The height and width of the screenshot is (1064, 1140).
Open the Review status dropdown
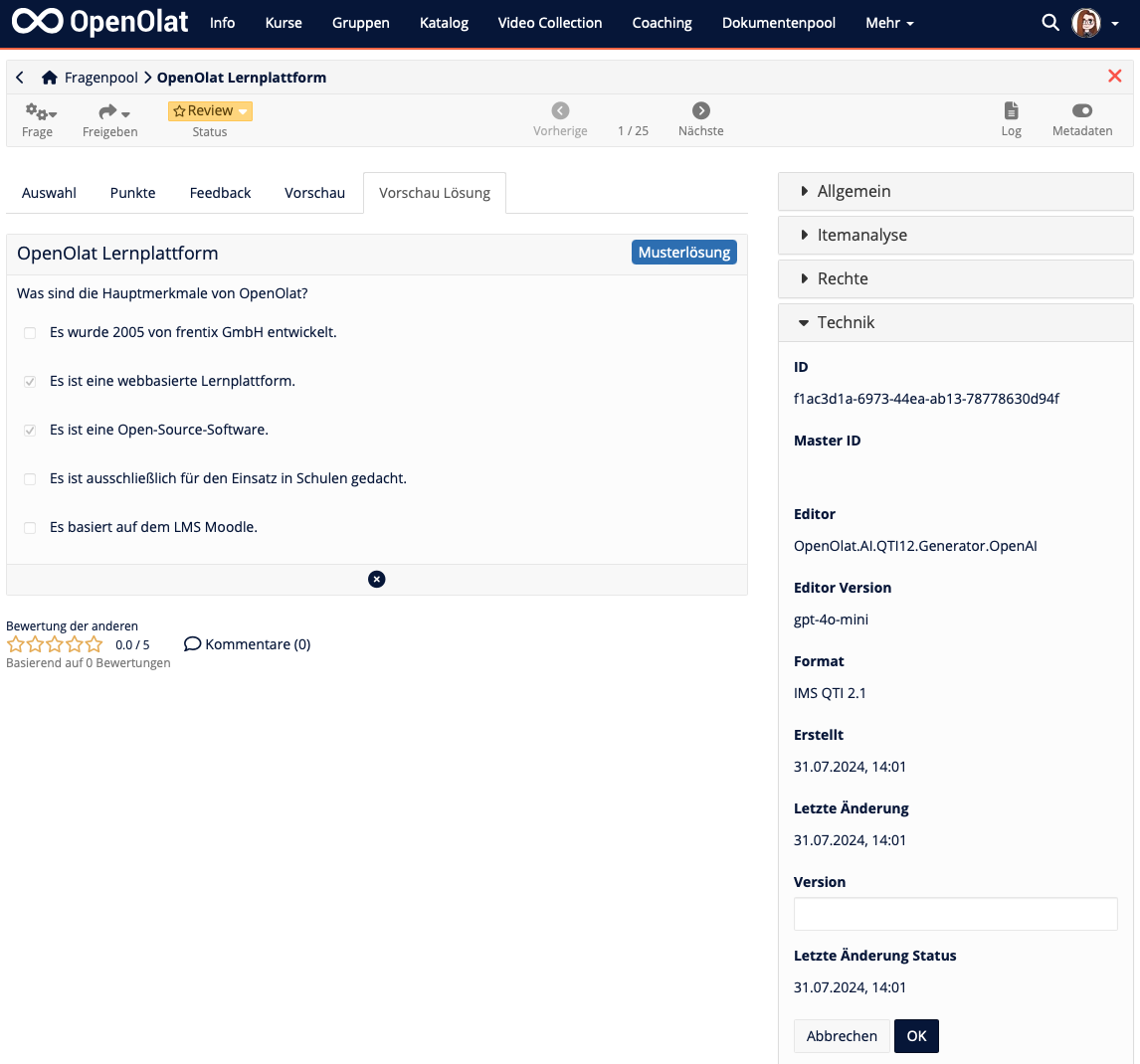pos(210,111)
